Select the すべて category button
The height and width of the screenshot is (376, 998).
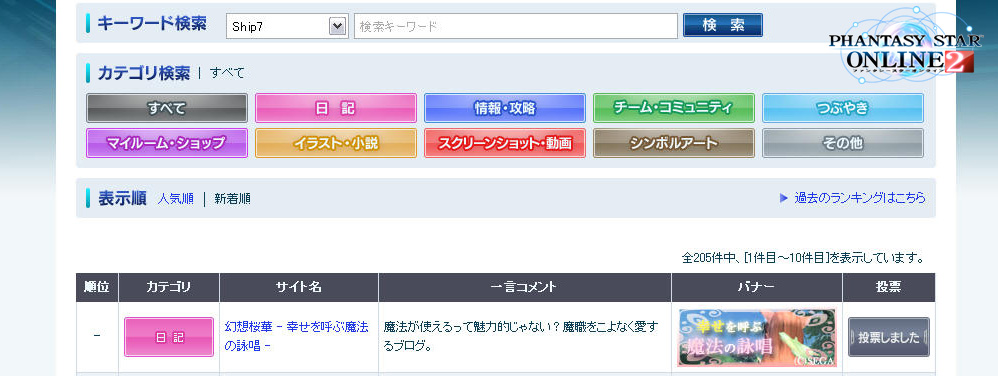[x=167, y=108]
